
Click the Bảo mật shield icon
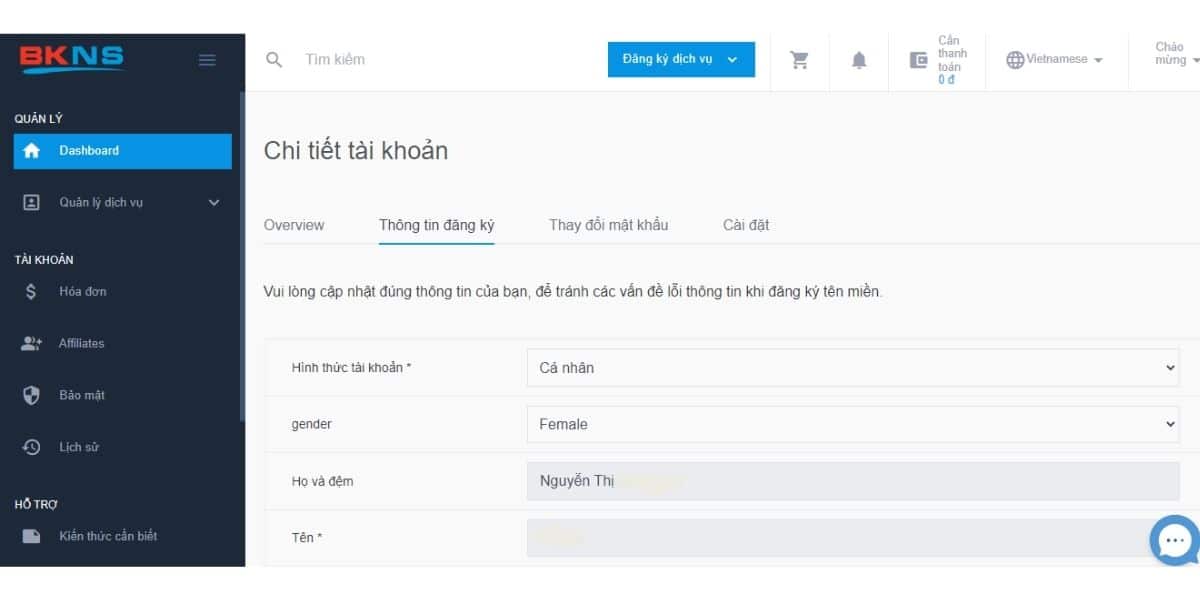click(31, 395)
